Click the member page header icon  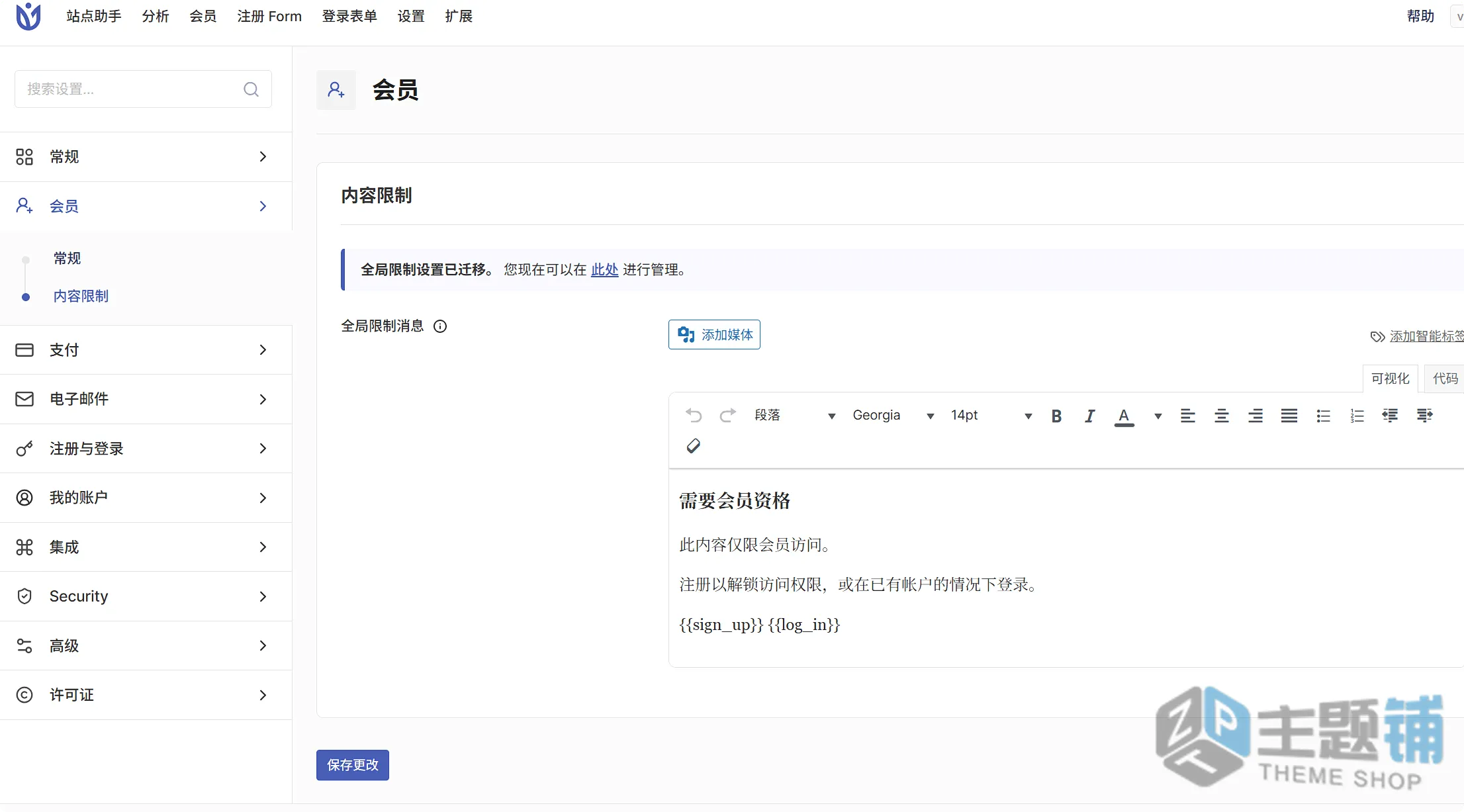pyautogui.click(x=336, y=90)
